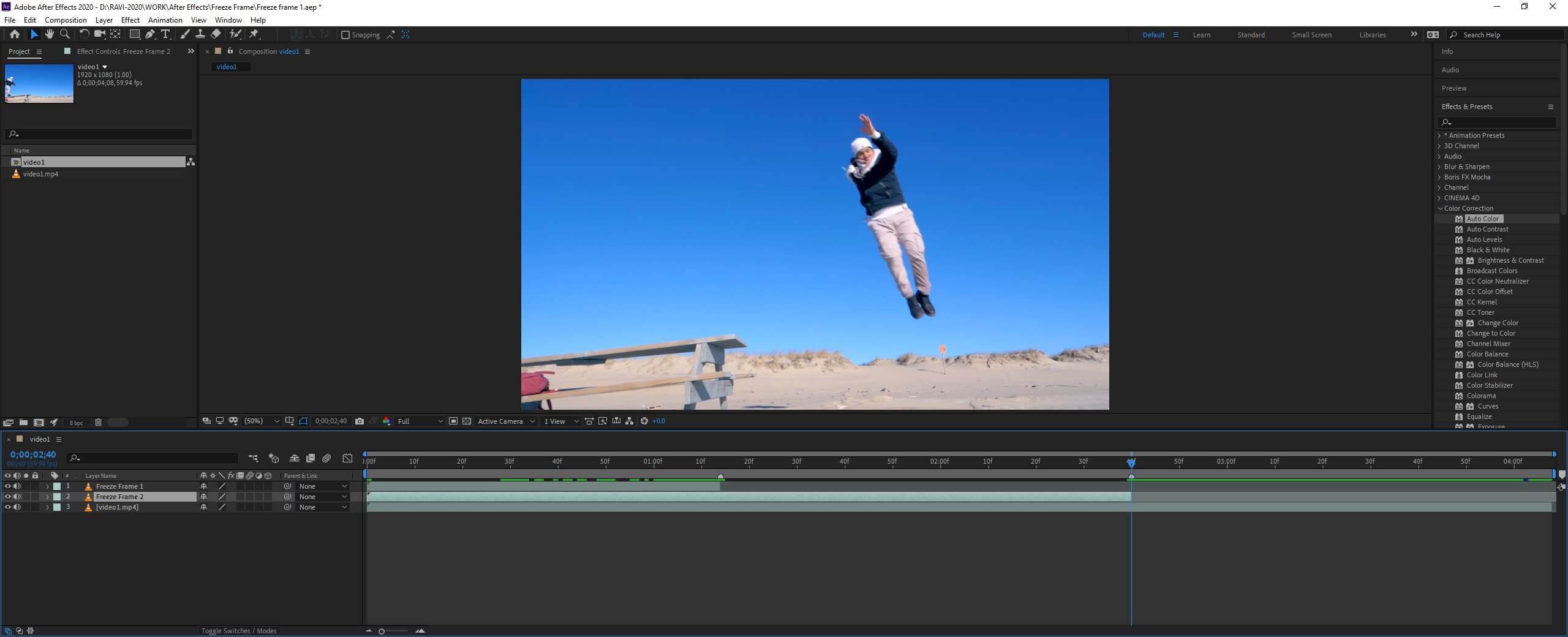The width and height of the screenshot is (1568, 637).
Task: Expand the Freeze Frame 2 layer properties
Action: click(47, 497)
